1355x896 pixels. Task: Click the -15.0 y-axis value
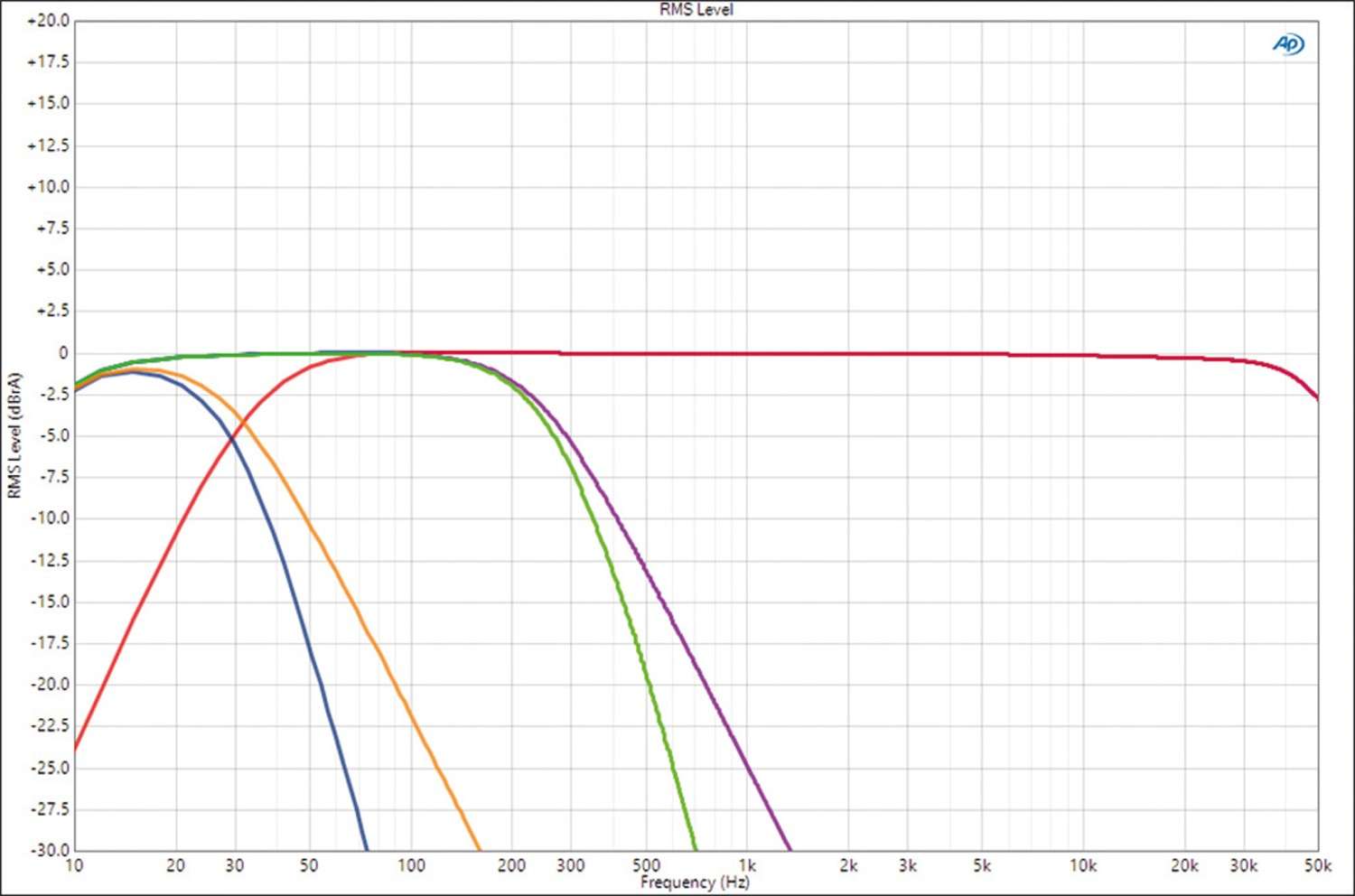(50, 602)
